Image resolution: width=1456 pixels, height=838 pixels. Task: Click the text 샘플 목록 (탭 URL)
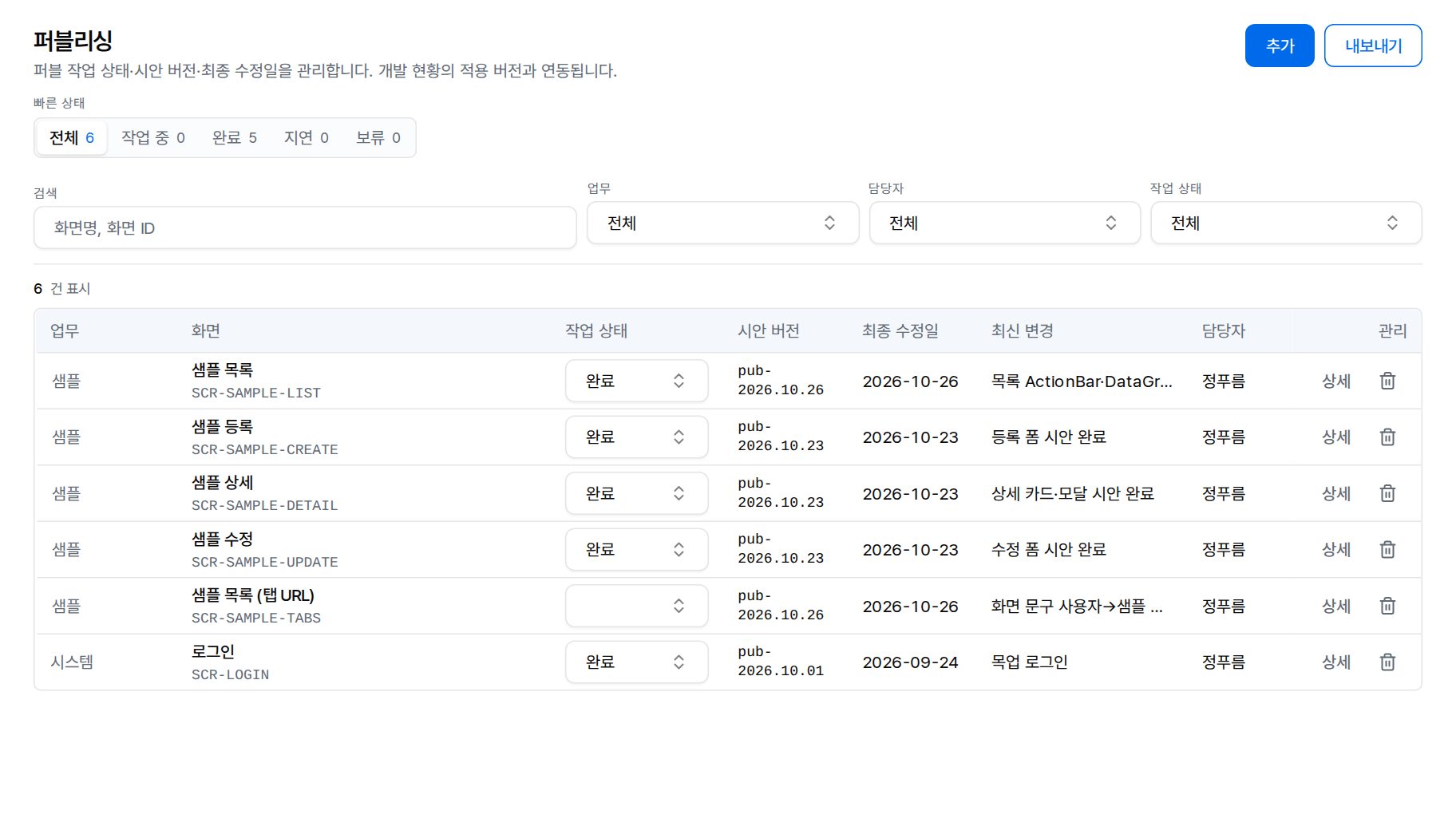[x=253, y=595]
